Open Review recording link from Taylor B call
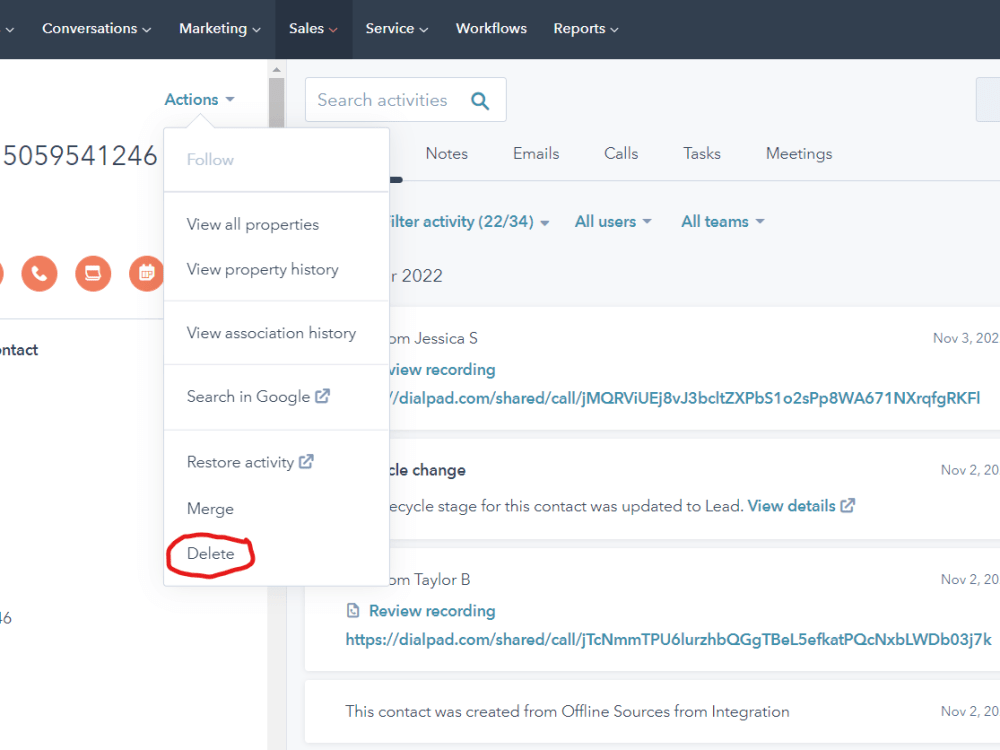Image resolution: width=1000 pixels, height=750 pixels. [432, 611]
